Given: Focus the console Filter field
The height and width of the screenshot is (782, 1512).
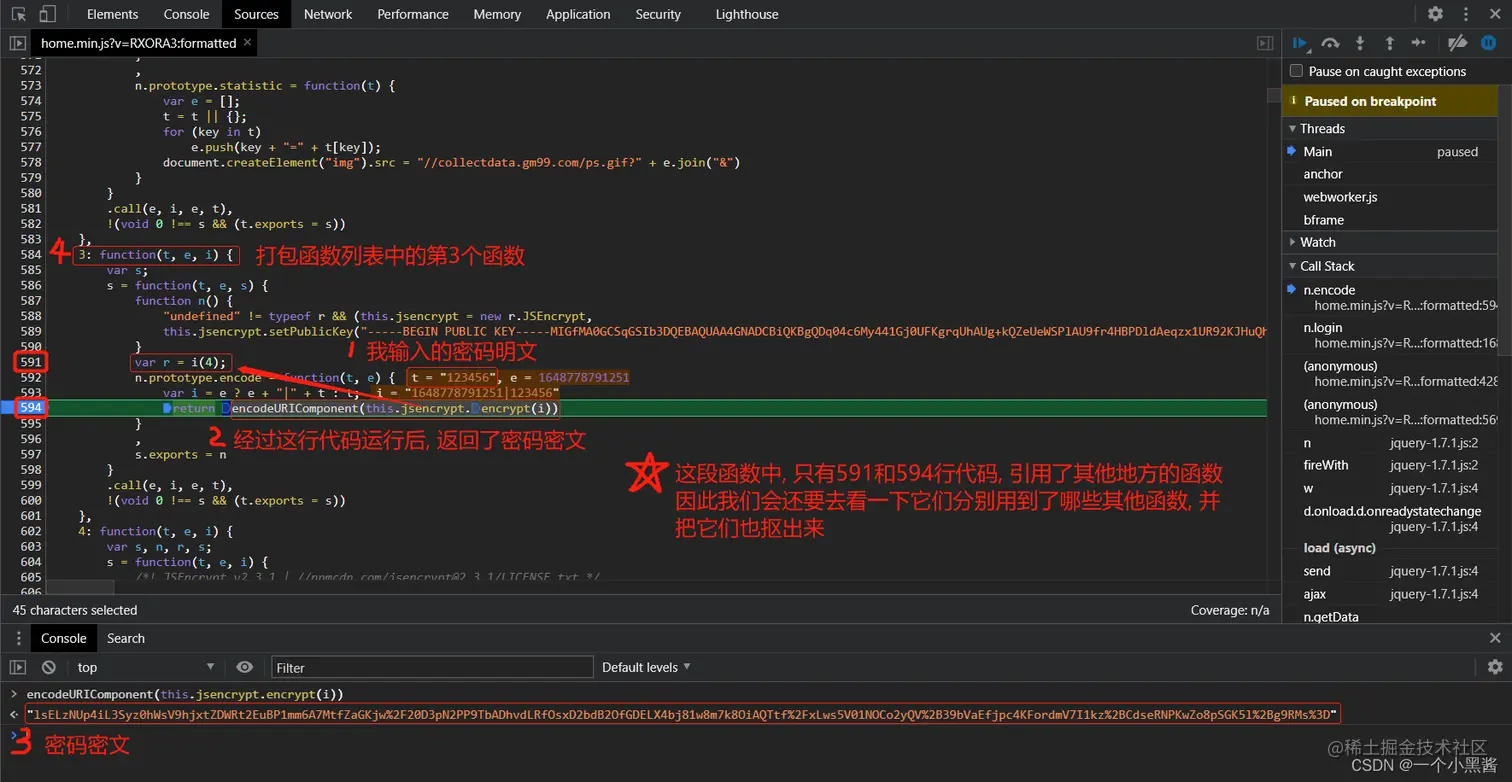Looking at the screenshot, I should pyautogui.click(x=432, y=667).
